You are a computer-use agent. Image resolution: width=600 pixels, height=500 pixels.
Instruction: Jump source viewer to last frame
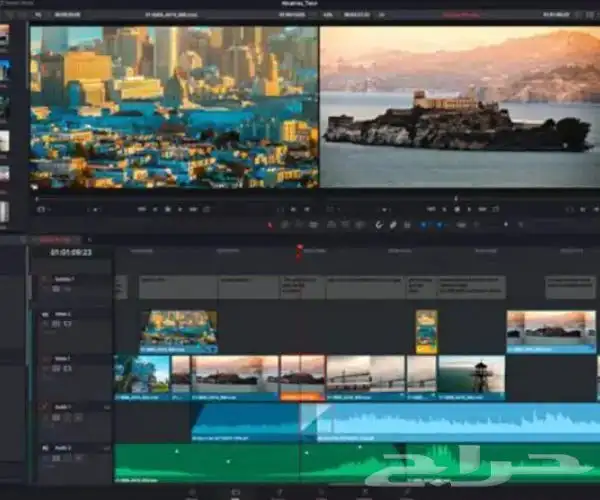pyautogui.click(x=193, y=209)
